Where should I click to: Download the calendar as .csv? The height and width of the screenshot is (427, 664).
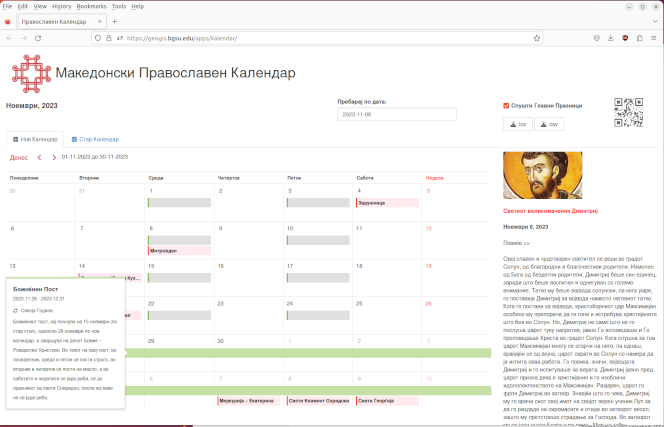tap(549, 124)
